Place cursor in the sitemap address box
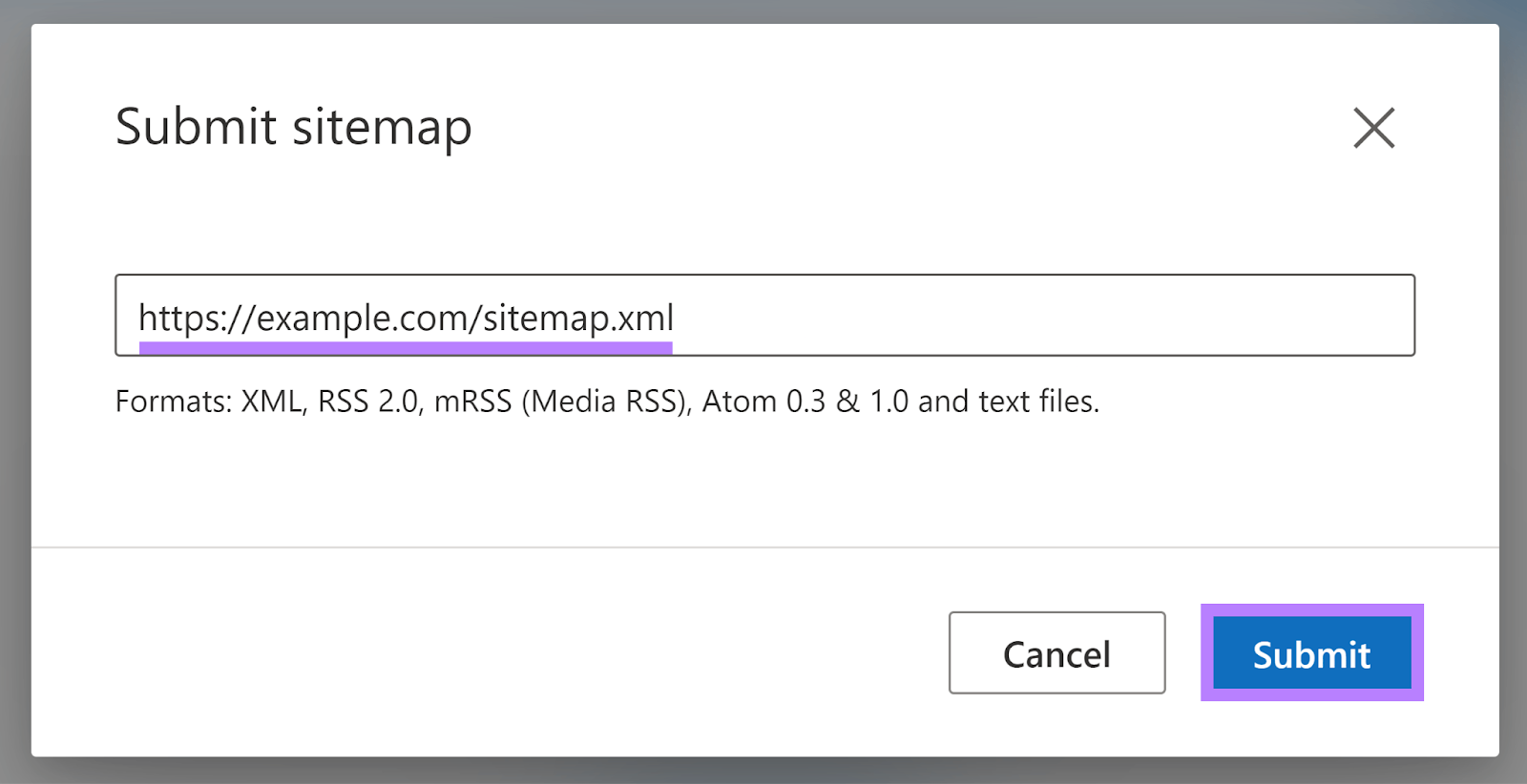 763,315
